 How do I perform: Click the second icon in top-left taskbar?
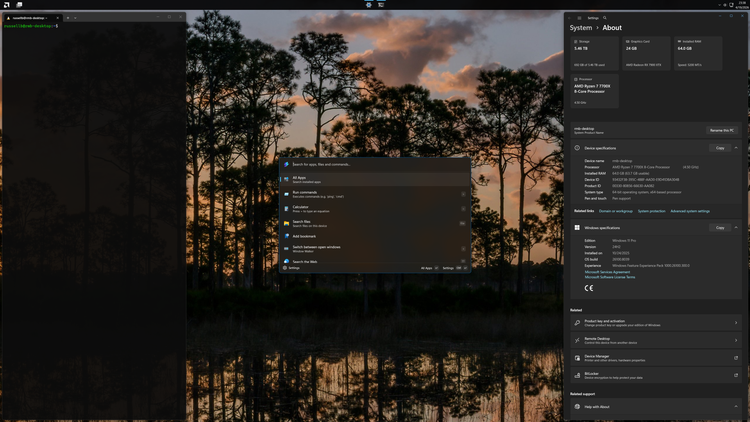click(x=19, y=5)
